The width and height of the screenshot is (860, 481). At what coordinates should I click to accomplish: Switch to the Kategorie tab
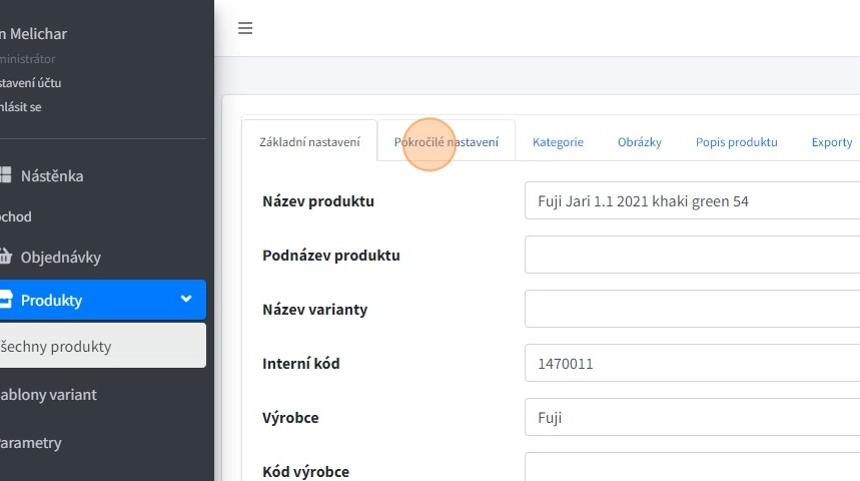coord(557,142)
